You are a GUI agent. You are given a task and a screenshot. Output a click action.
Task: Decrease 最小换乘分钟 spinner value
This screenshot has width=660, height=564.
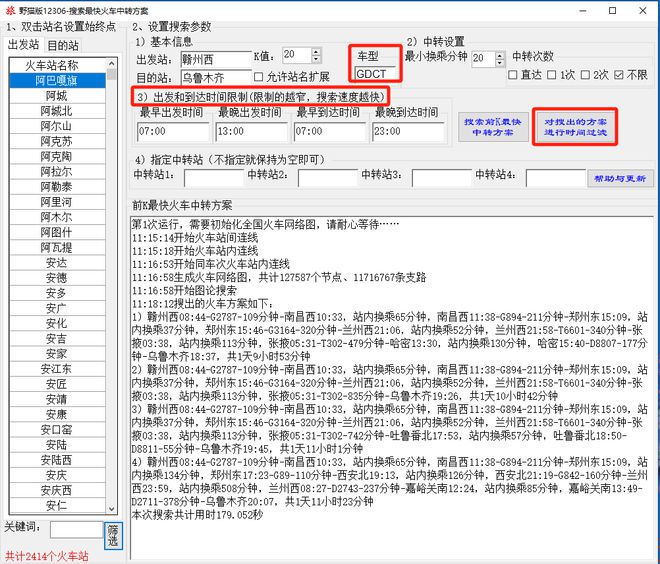500,63
